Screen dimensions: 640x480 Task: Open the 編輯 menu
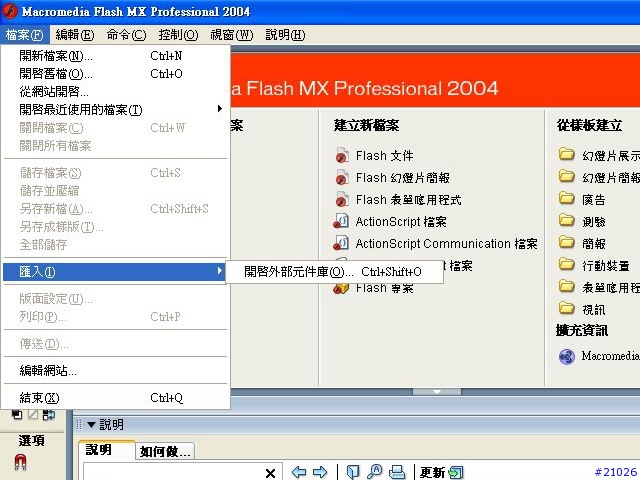75,35
